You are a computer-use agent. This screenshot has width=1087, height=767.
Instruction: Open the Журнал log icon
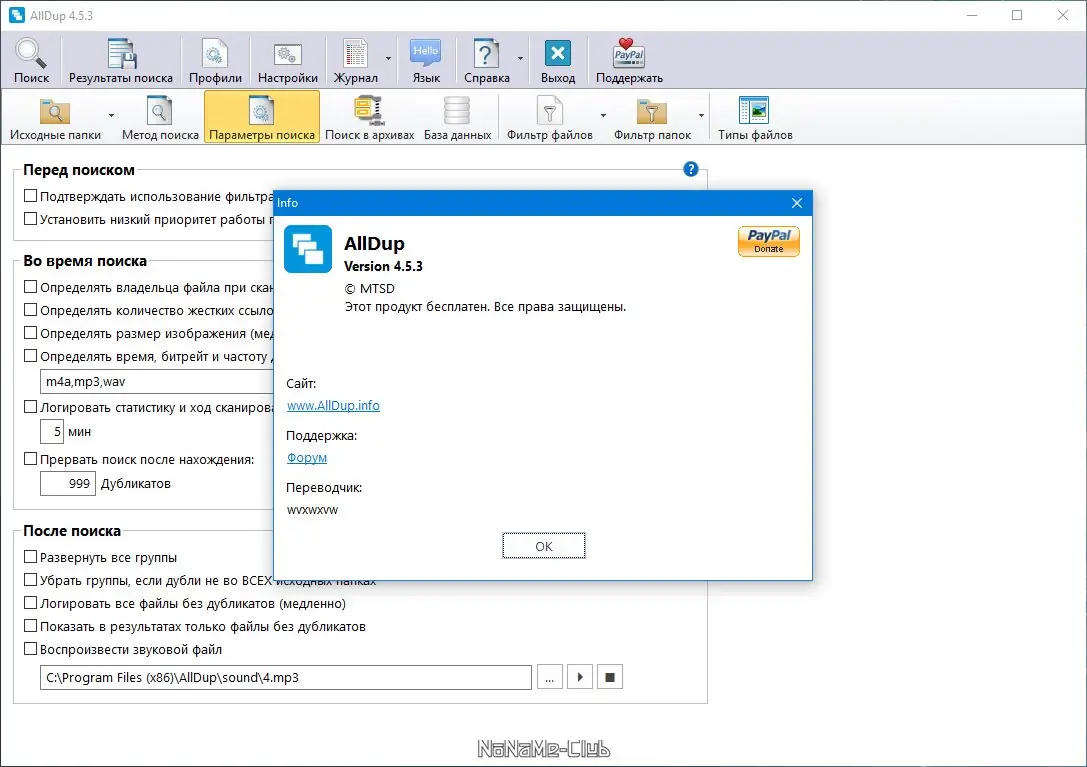pyautogui.click(x=356, y=54)
